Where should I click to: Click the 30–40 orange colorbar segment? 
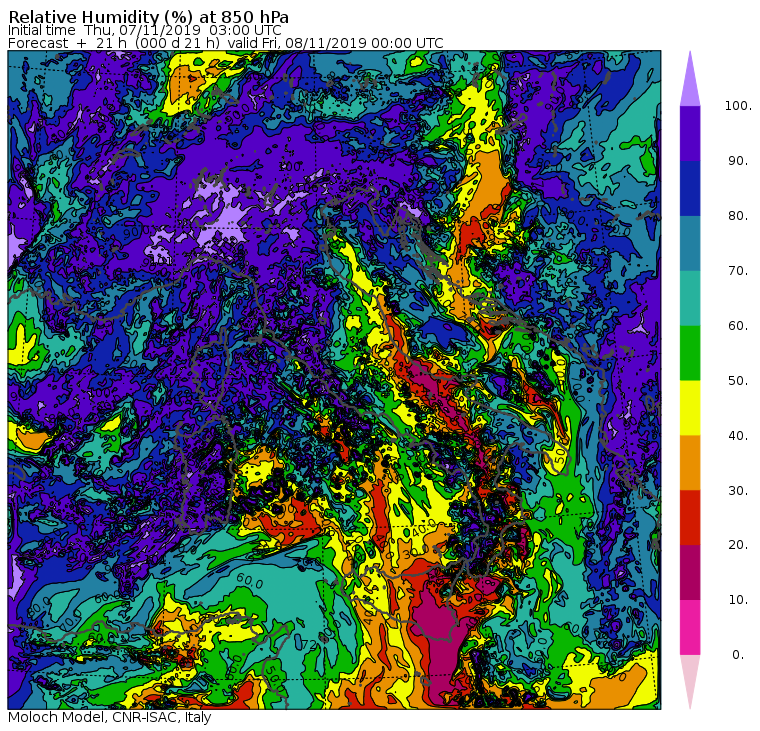[690, 462]
